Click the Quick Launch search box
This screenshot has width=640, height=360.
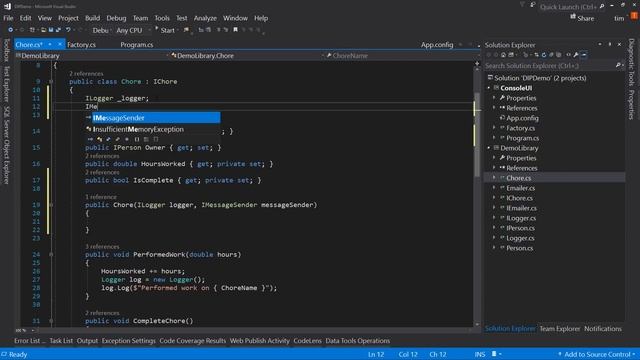point(571,7)
